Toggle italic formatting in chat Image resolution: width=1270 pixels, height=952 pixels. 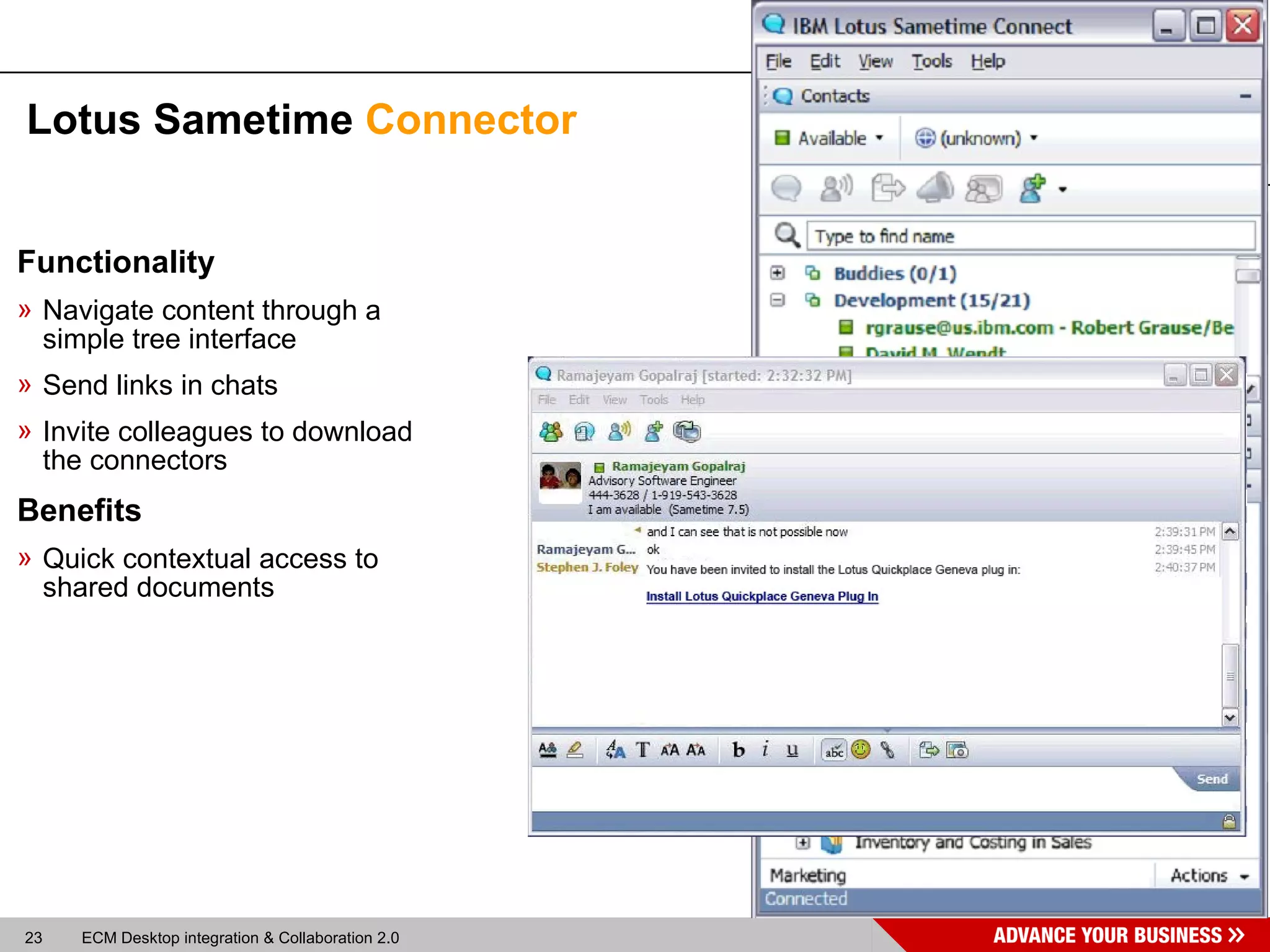(765, 750)
